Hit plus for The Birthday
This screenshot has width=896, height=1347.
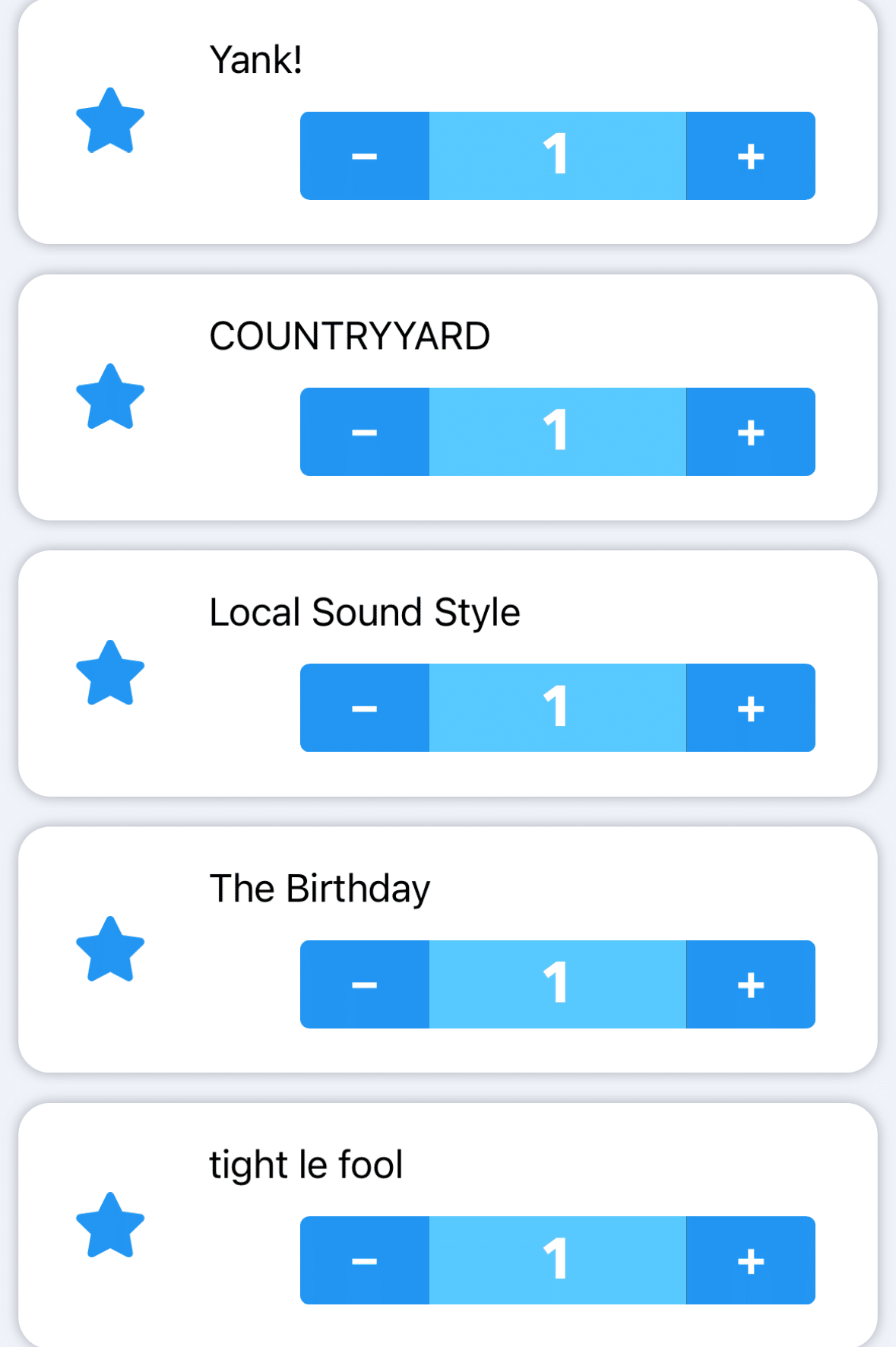[750, 984]
